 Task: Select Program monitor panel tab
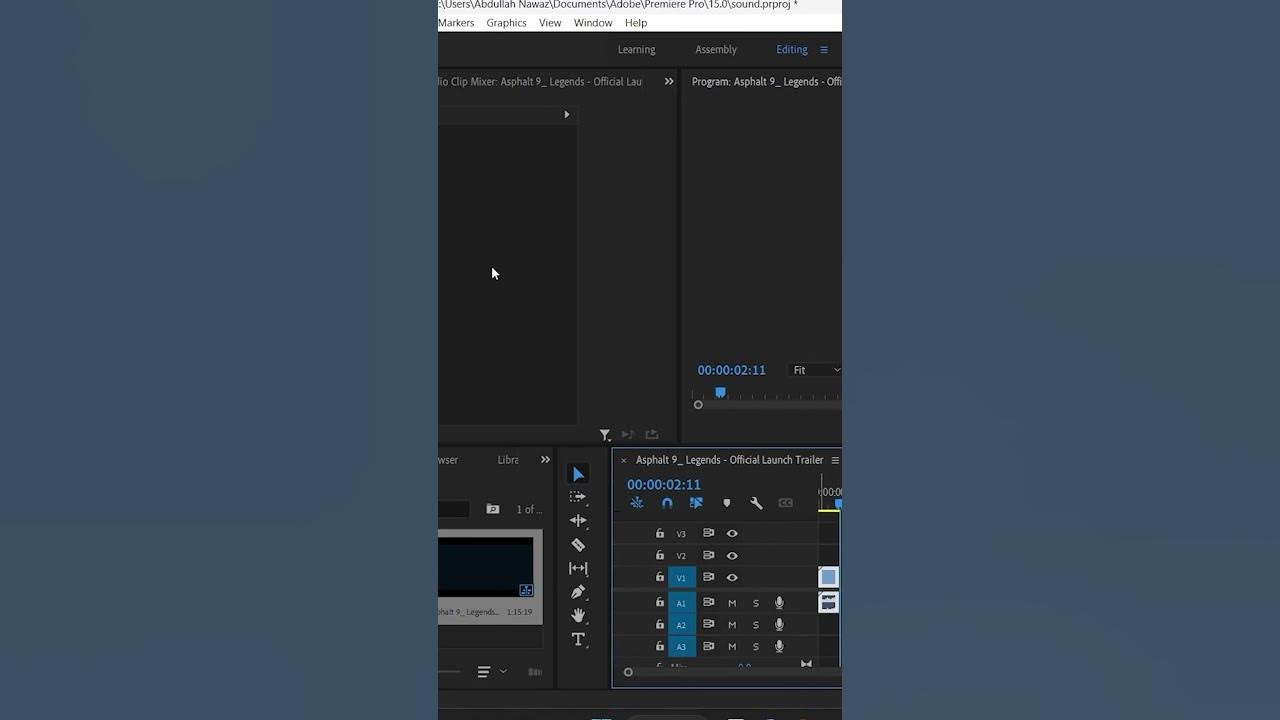[766, 82]
